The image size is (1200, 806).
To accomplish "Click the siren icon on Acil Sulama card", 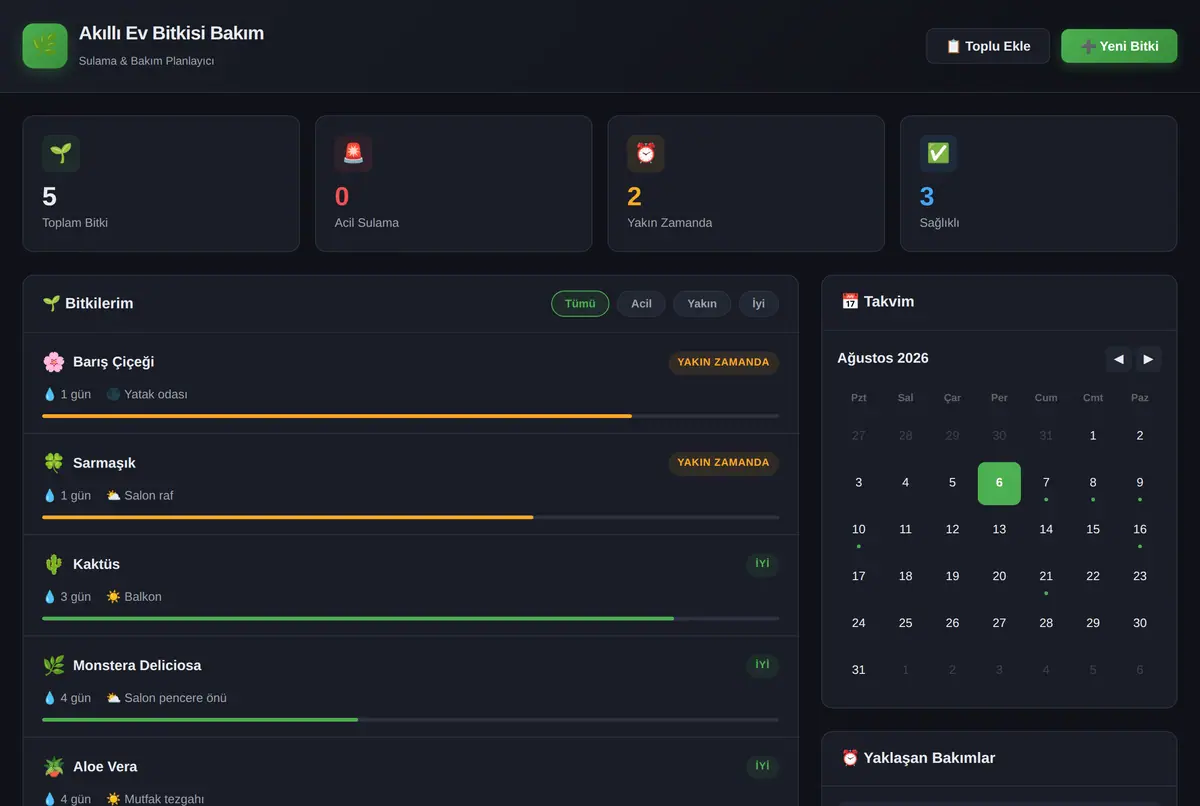I will coord(353,153).
